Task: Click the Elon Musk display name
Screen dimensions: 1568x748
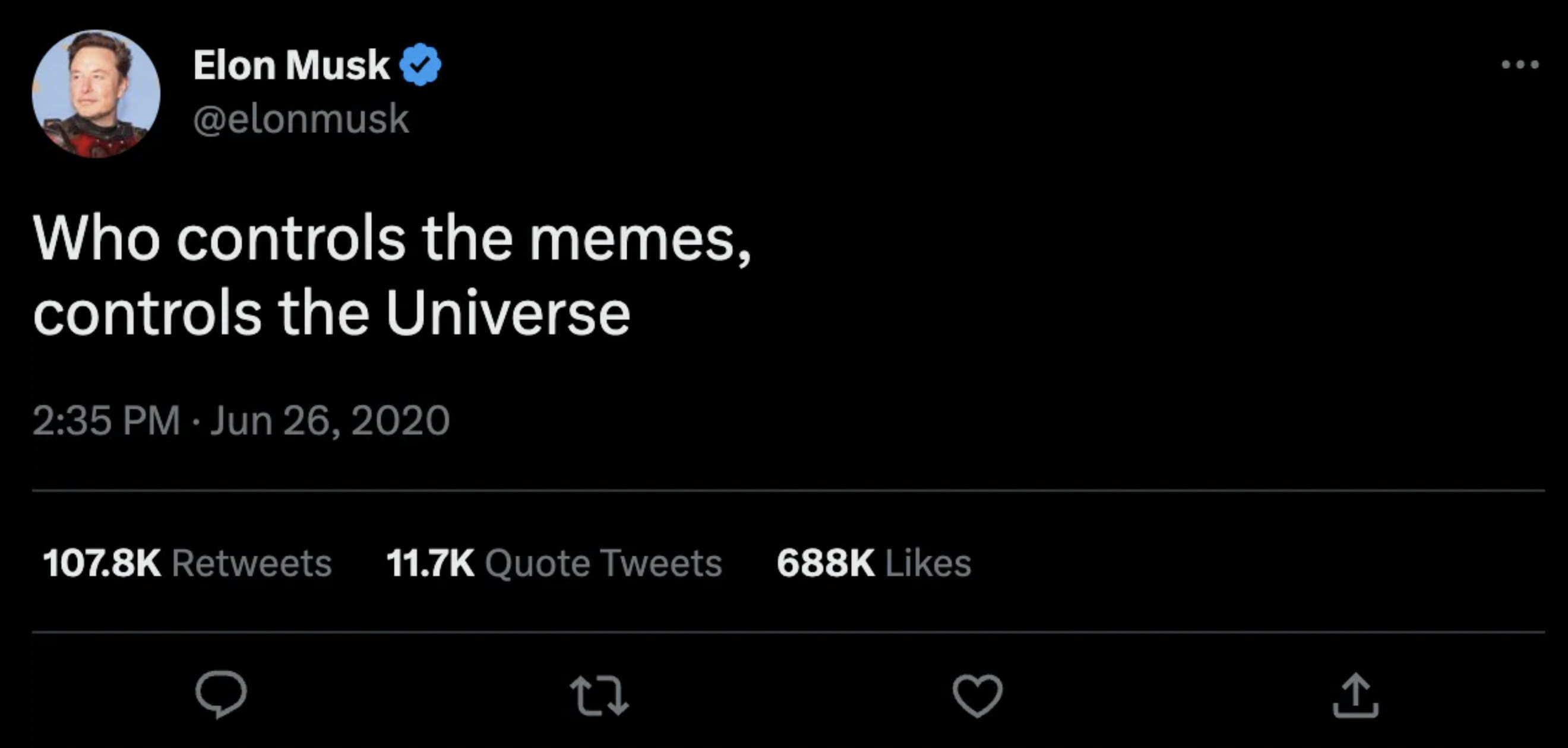Action: (291, 65)
